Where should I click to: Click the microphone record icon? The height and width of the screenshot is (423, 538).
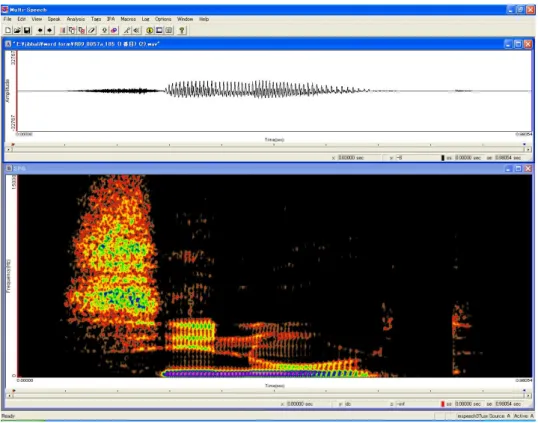point(104,31)
